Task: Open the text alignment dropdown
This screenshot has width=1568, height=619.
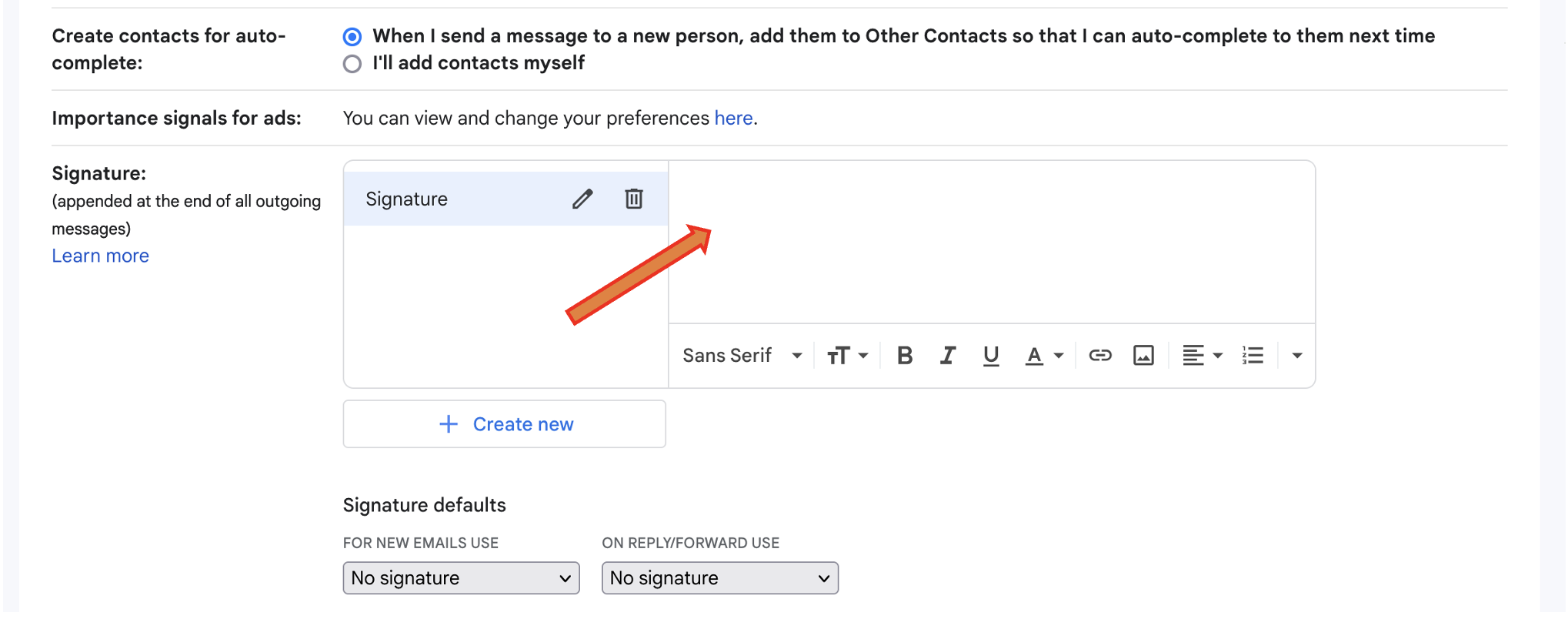Action: 1203,355
